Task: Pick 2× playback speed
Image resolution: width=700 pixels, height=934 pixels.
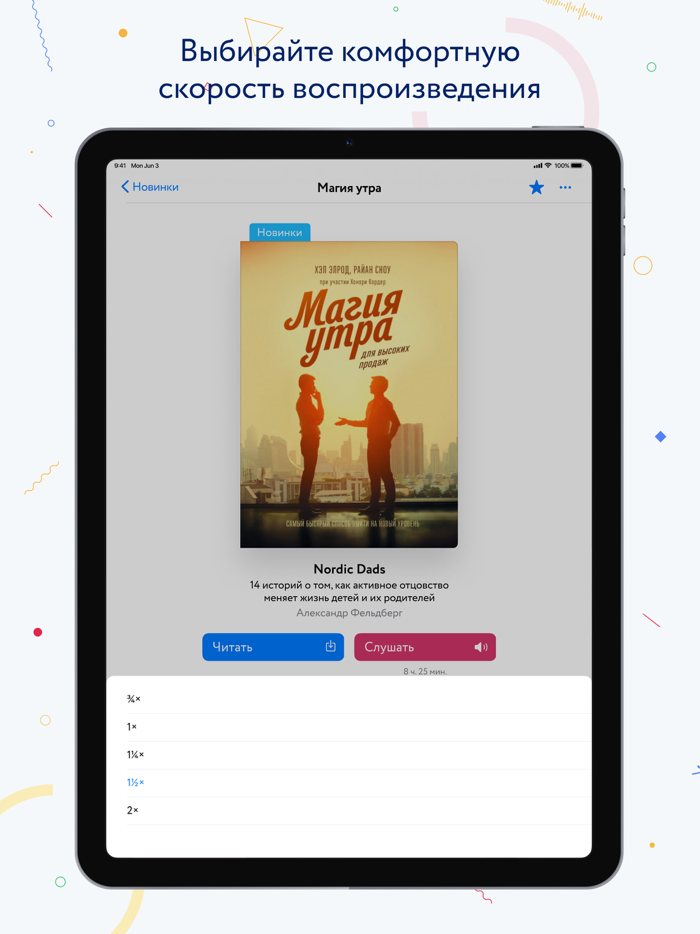Action: (x=349, y=811)
